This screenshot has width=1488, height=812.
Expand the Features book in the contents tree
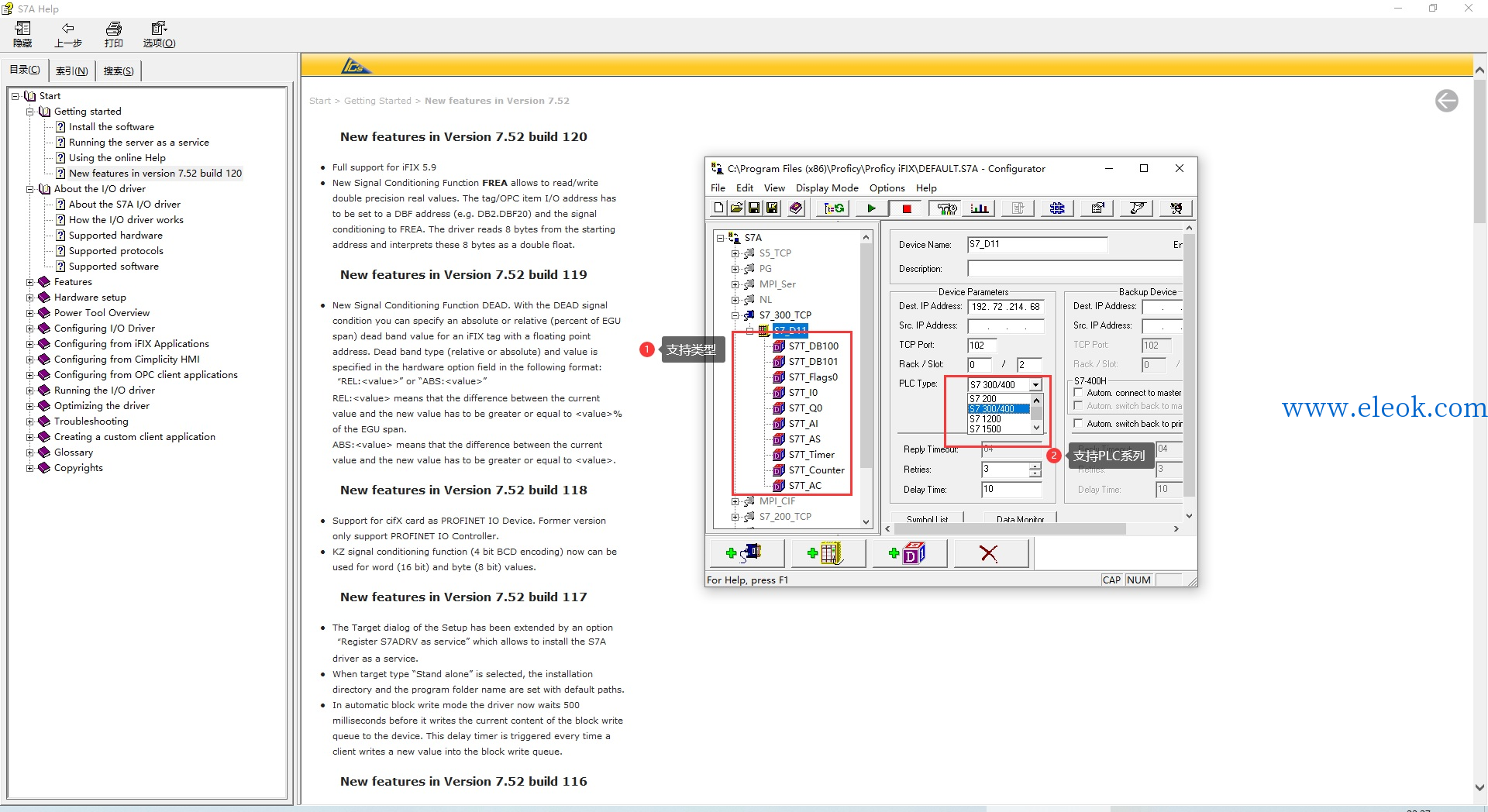click(x=30, y=282)
